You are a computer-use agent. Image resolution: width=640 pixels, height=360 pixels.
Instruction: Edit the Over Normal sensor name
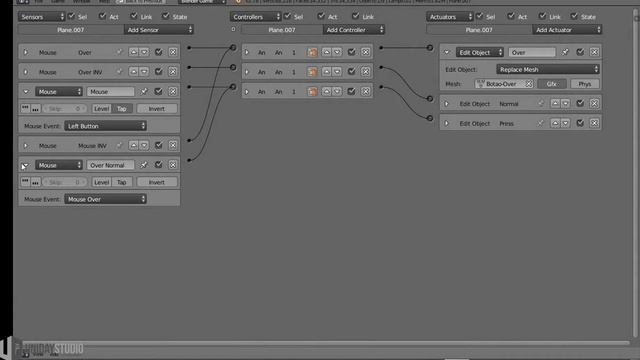(110, 165)
